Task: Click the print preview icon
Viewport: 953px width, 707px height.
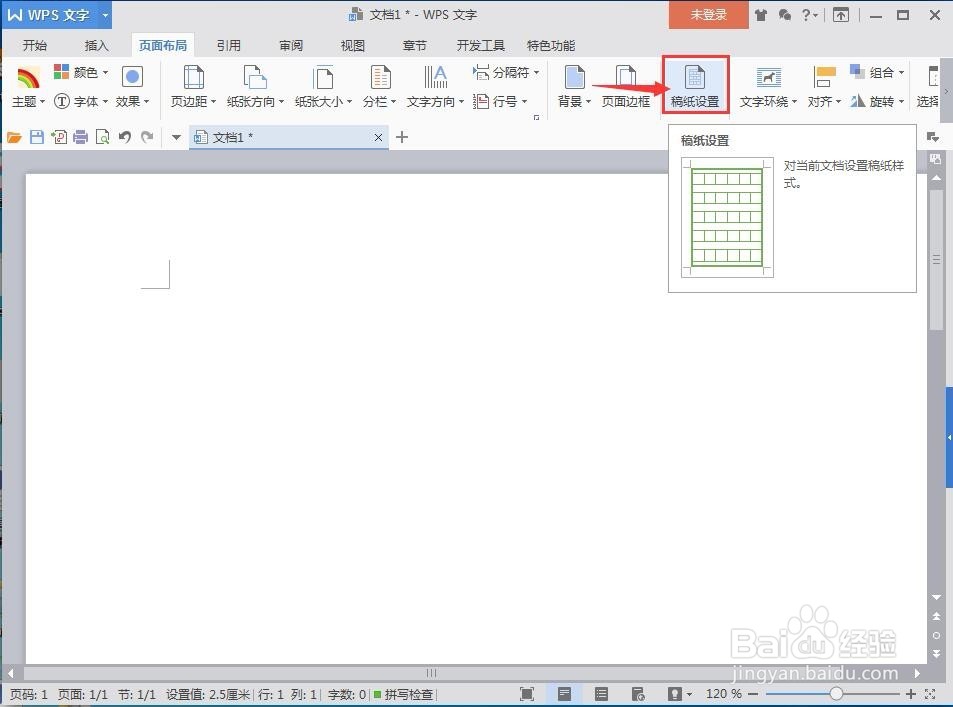Action: click(103, 137)
